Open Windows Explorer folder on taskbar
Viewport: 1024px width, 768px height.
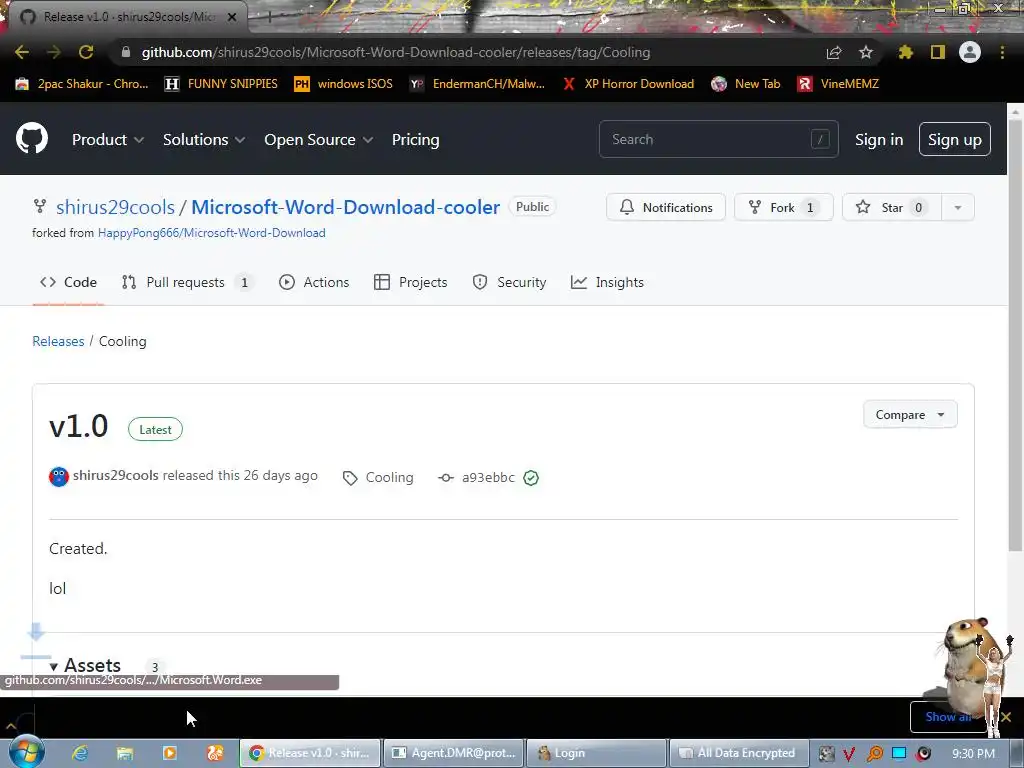[x=125, y=753]
